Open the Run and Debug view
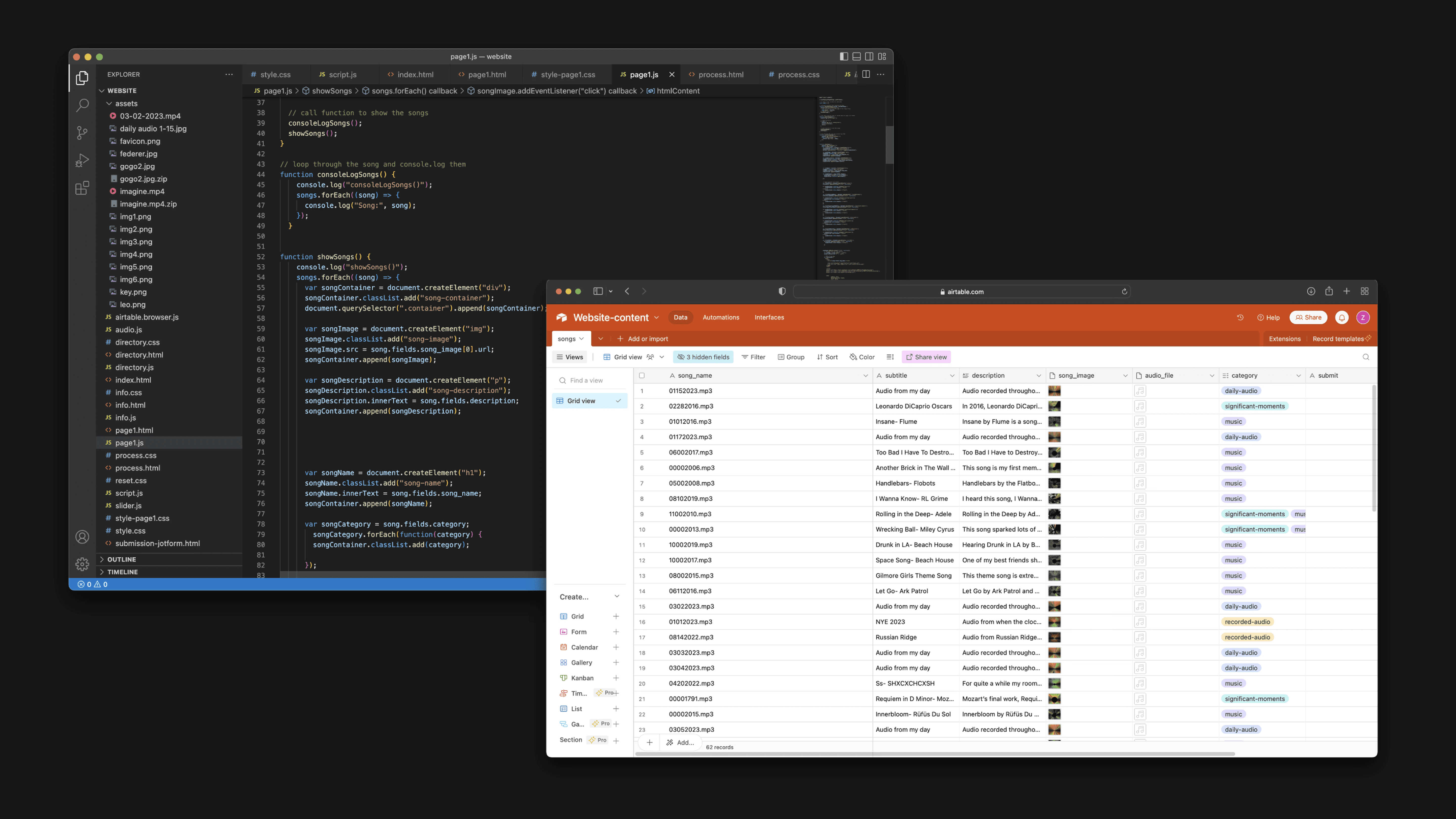This screenshot has height=819, width=1456. point(82,161)
